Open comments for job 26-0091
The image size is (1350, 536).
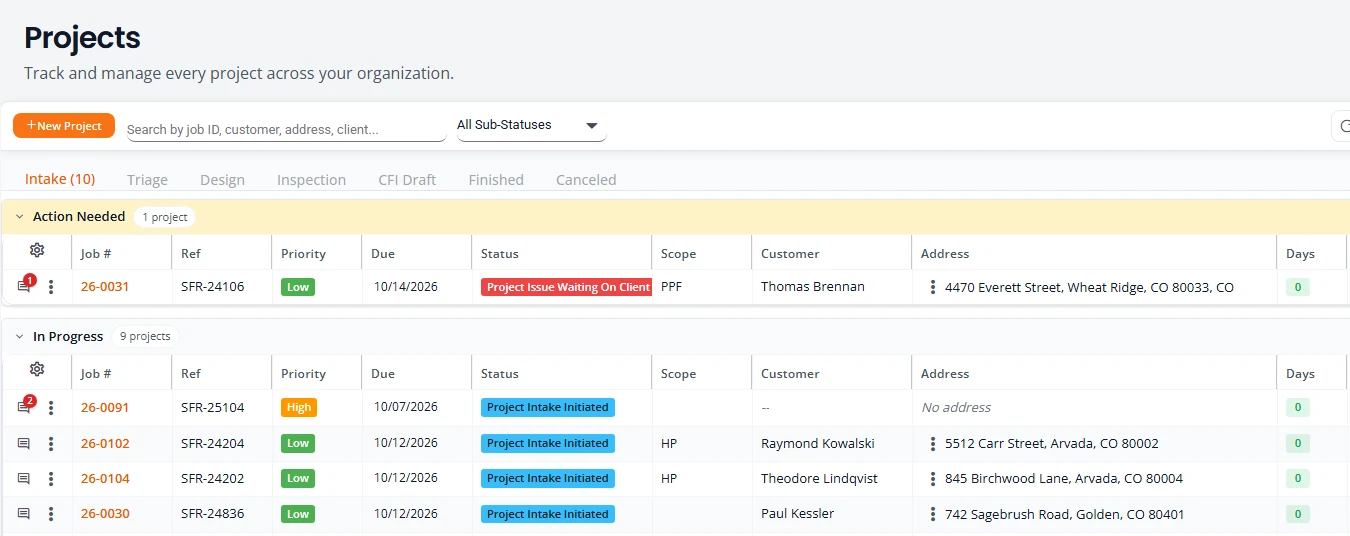coord(24,407)
